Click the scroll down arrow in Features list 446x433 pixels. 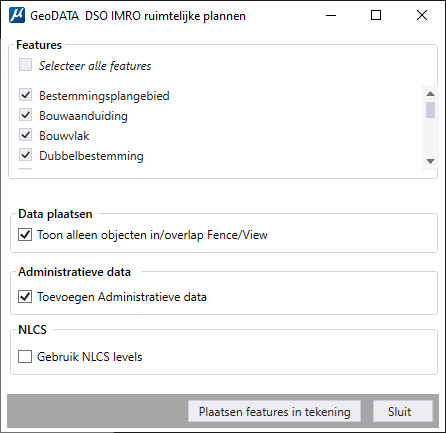430,162
